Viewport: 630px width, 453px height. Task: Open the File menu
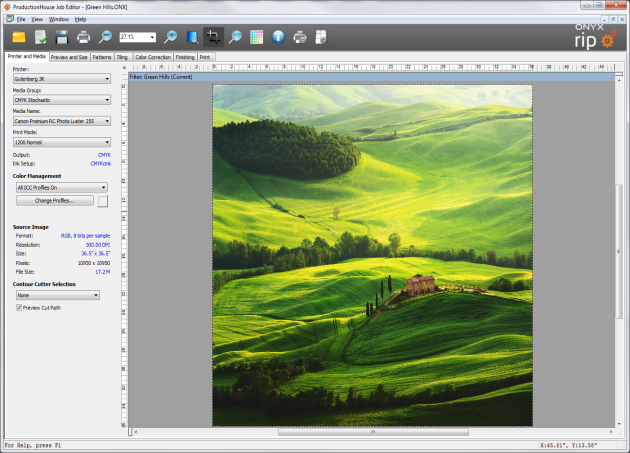22,19
